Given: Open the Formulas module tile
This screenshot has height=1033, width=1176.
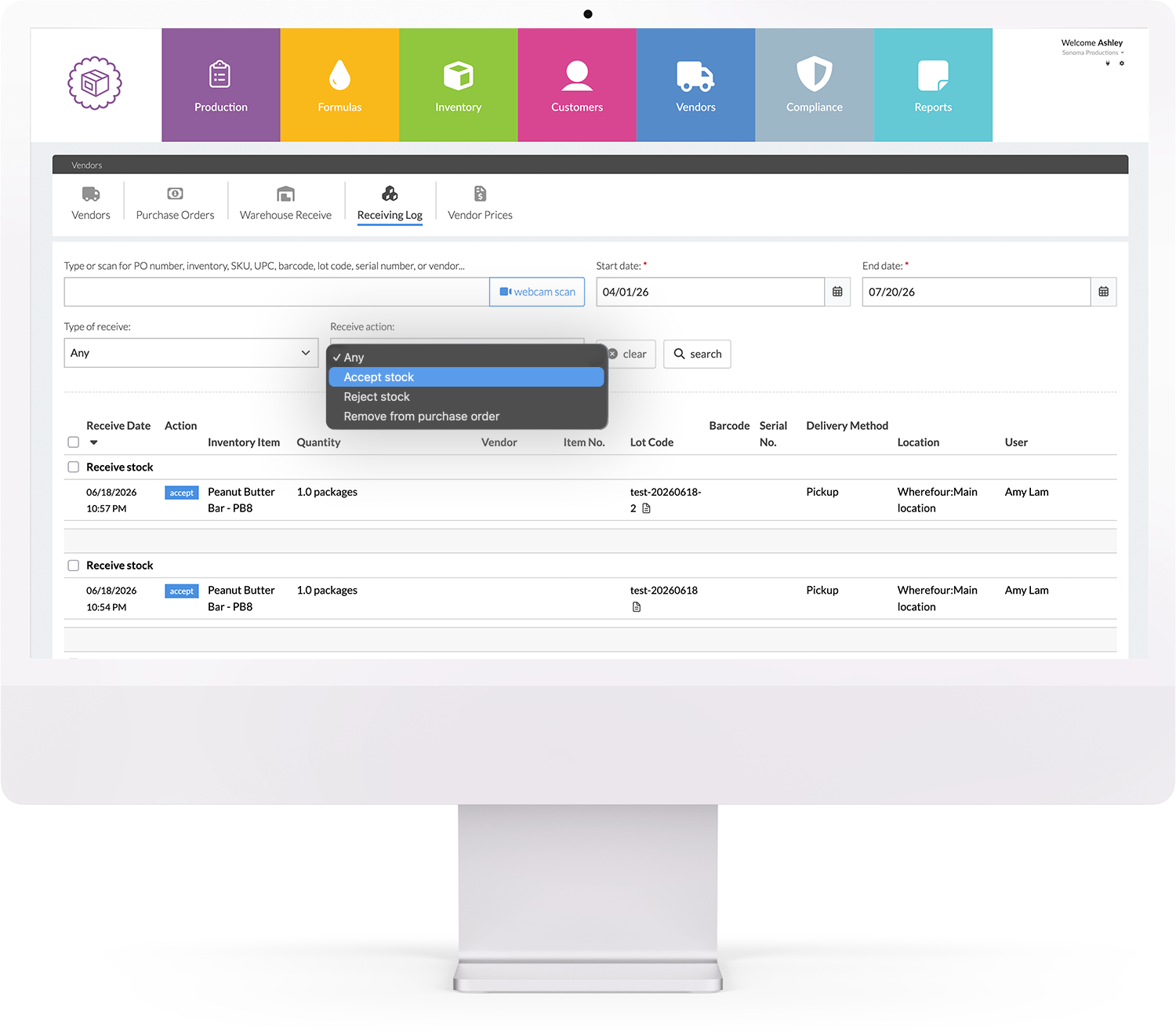Looking at the screenshot, I should pyautogui.click(x=339, y=85).
